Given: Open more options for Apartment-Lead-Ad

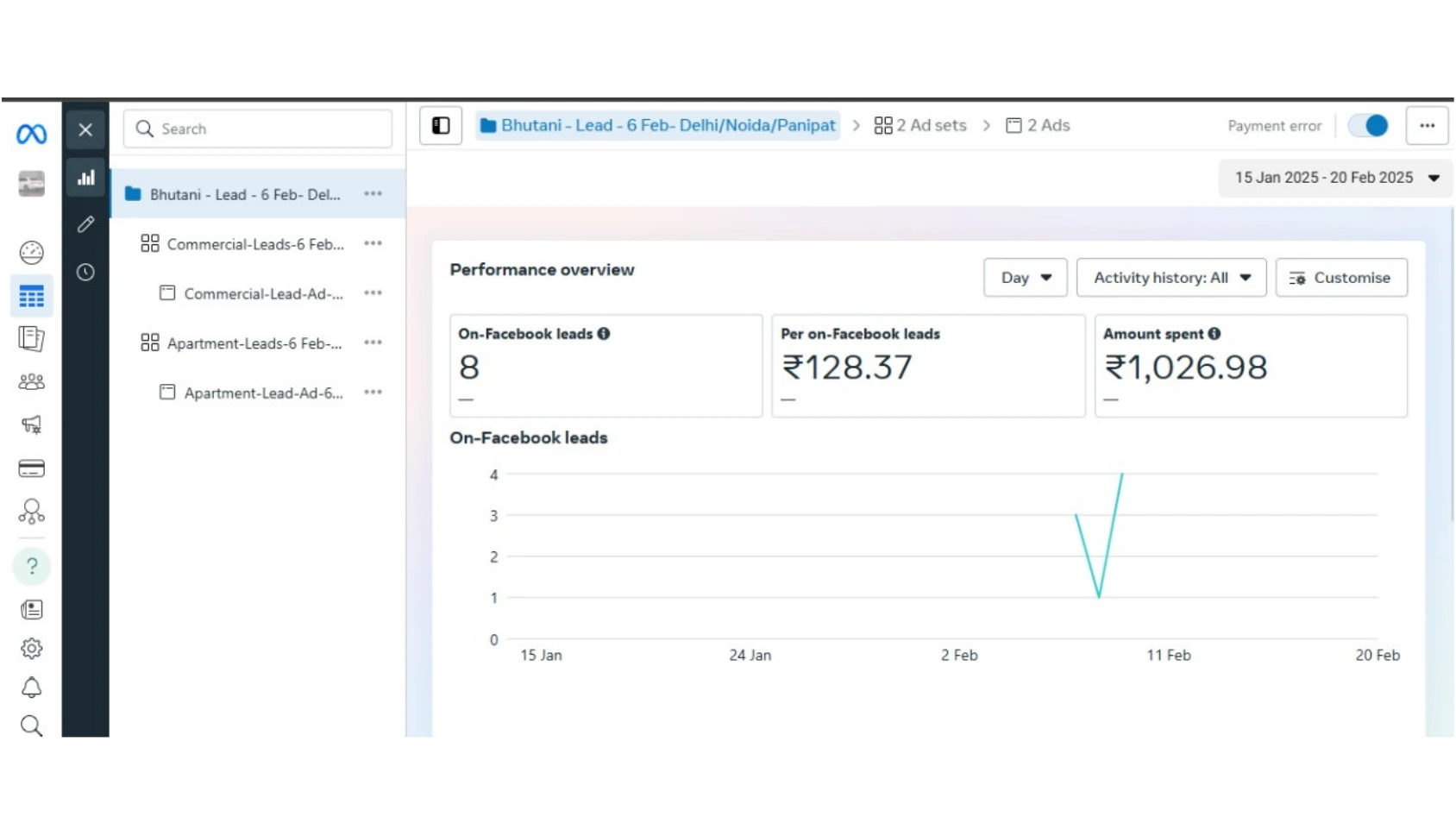Looking at the screenshot, I should (373, 393).
